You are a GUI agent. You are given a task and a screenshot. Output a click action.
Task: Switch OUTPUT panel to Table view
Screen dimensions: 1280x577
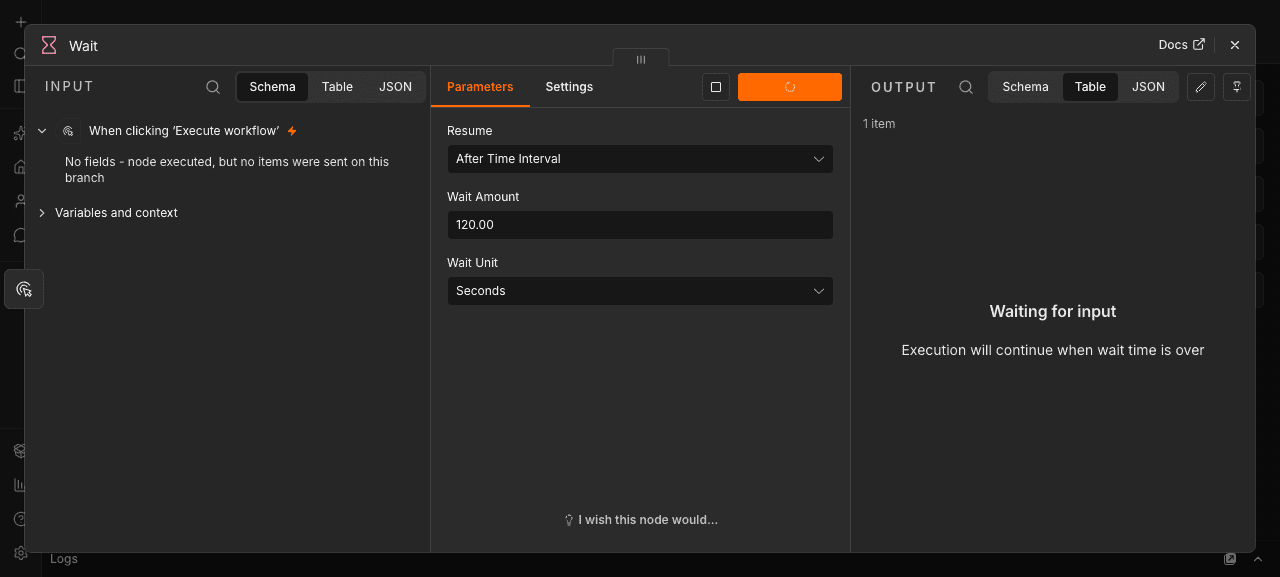[1090, 87]
